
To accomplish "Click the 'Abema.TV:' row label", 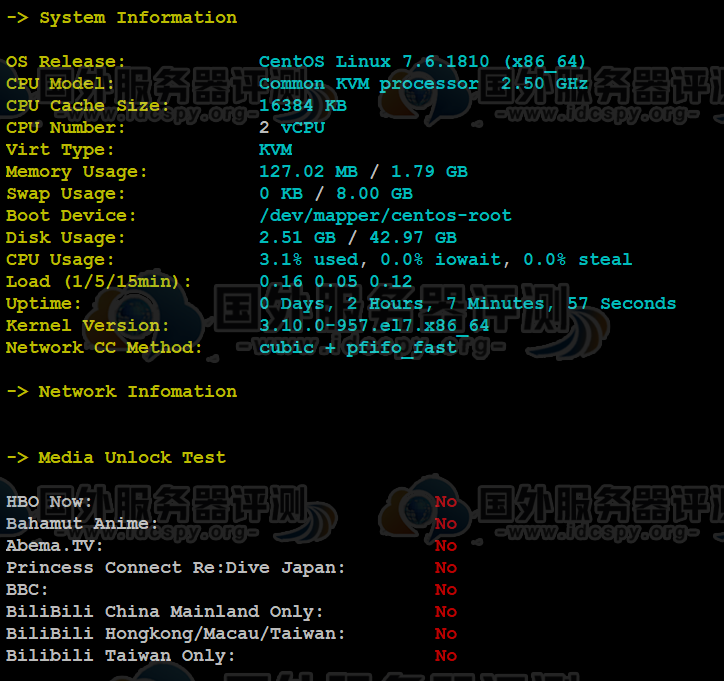I will (x=54, y=546).
